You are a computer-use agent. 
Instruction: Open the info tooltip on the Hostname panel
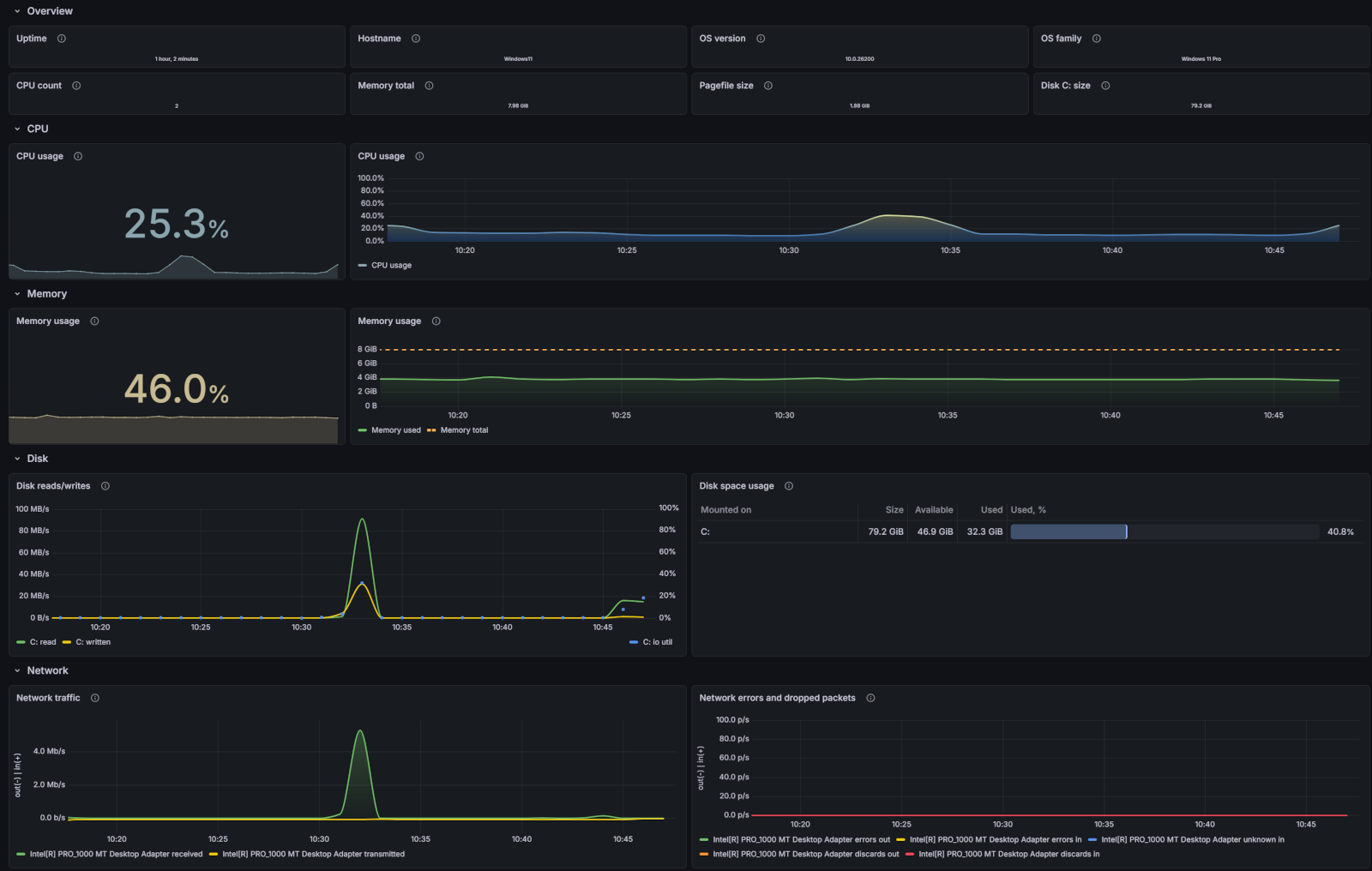coord(415,38)
